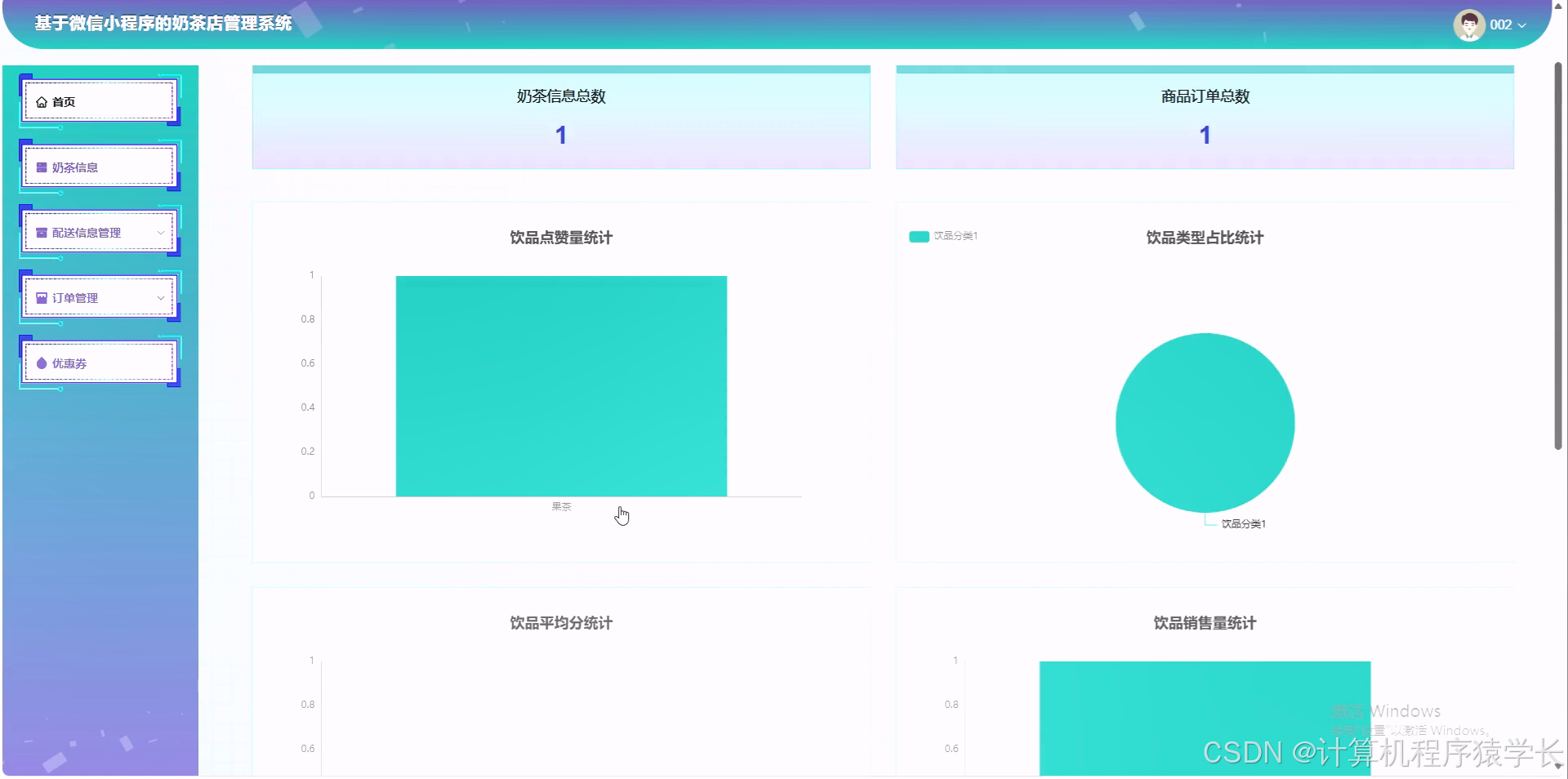Image resolution: width=1568 pixels, height=779 pixels.
Task: Expand the 订单管理 submenu chevron
Action: point(160,298)
